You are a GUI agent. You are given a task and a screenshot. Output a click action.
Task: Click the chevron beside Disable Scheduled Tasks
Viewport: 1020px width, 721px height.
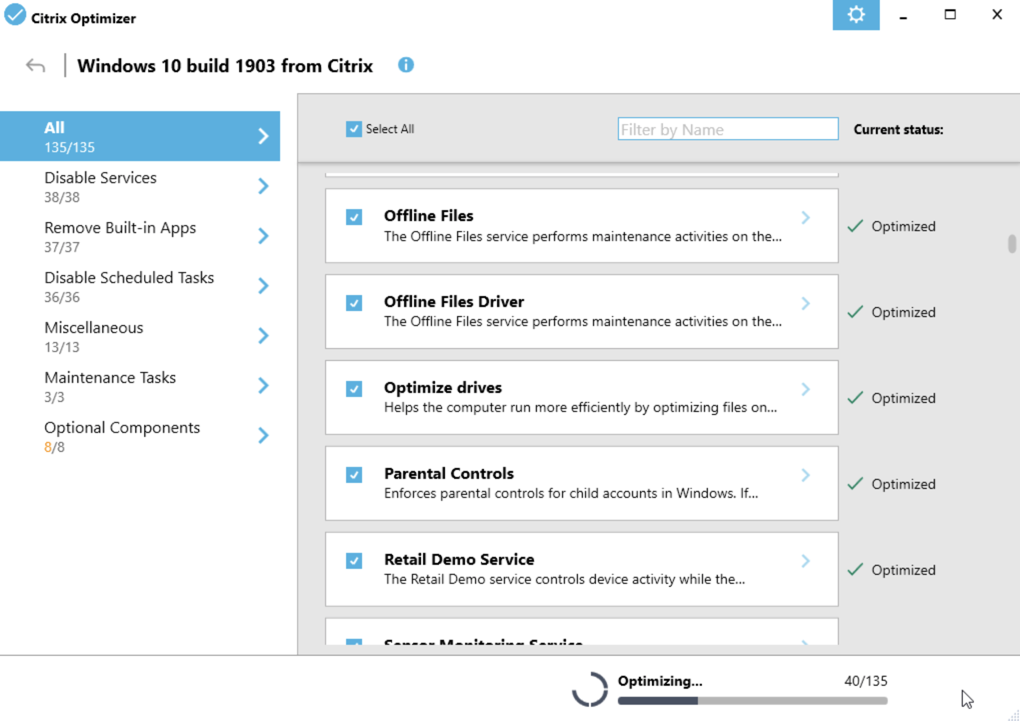coord(263,286)
